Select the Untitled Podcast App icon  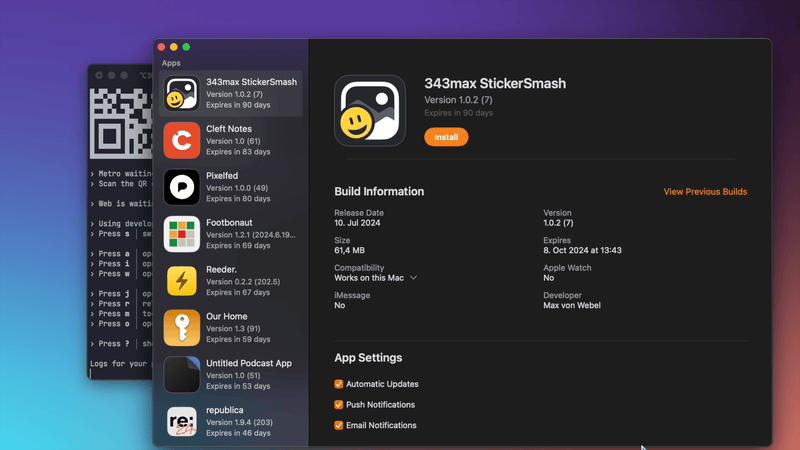(x=182, y=375)
